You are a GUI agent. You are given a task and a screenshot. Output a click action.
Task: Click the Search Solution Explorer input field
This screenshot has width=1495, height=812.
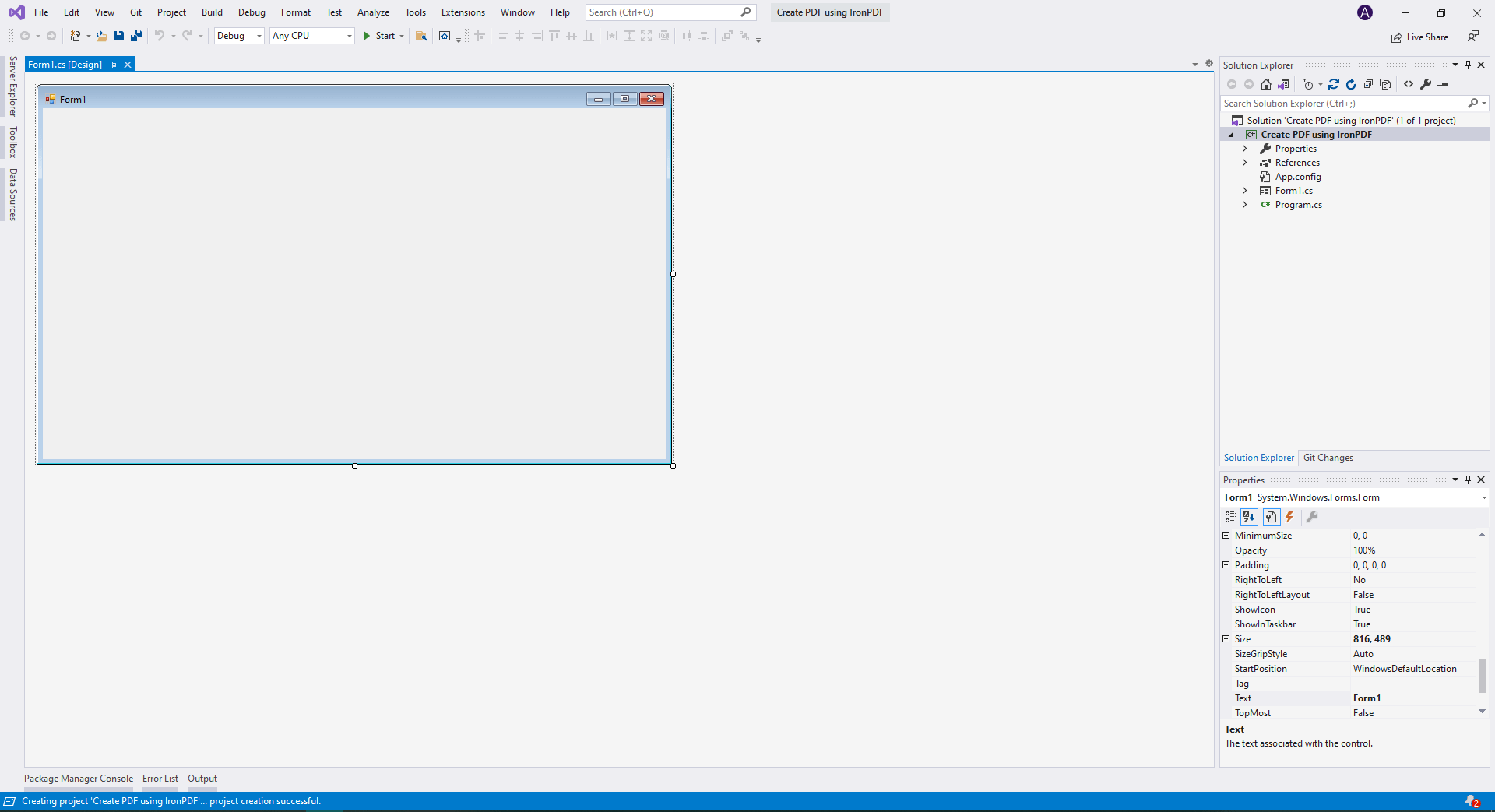click(1343, 104)
